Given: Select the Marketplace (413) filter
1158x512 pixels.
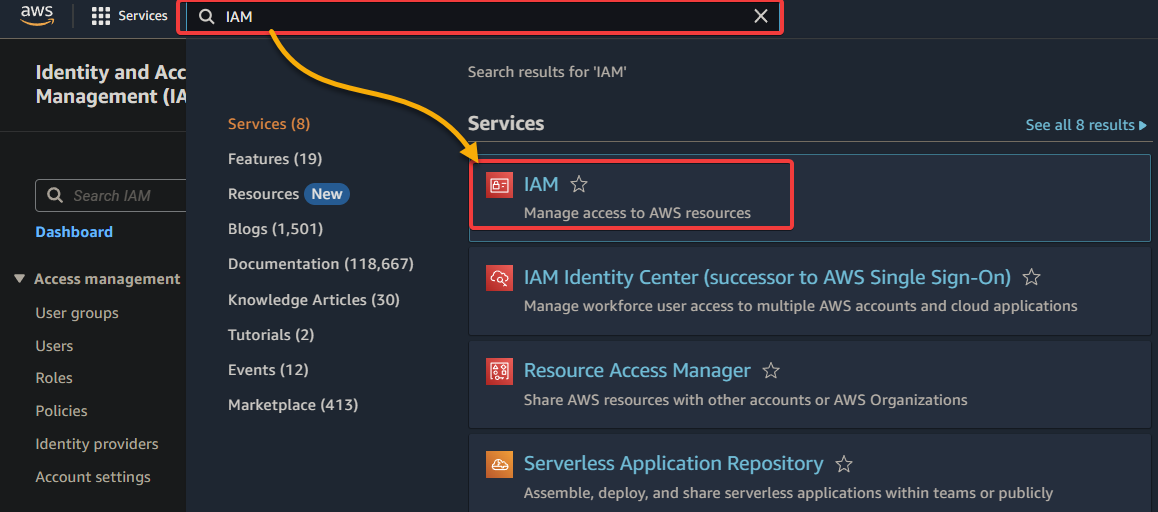Looking at the screenshot, I should [x=292, y=405].
